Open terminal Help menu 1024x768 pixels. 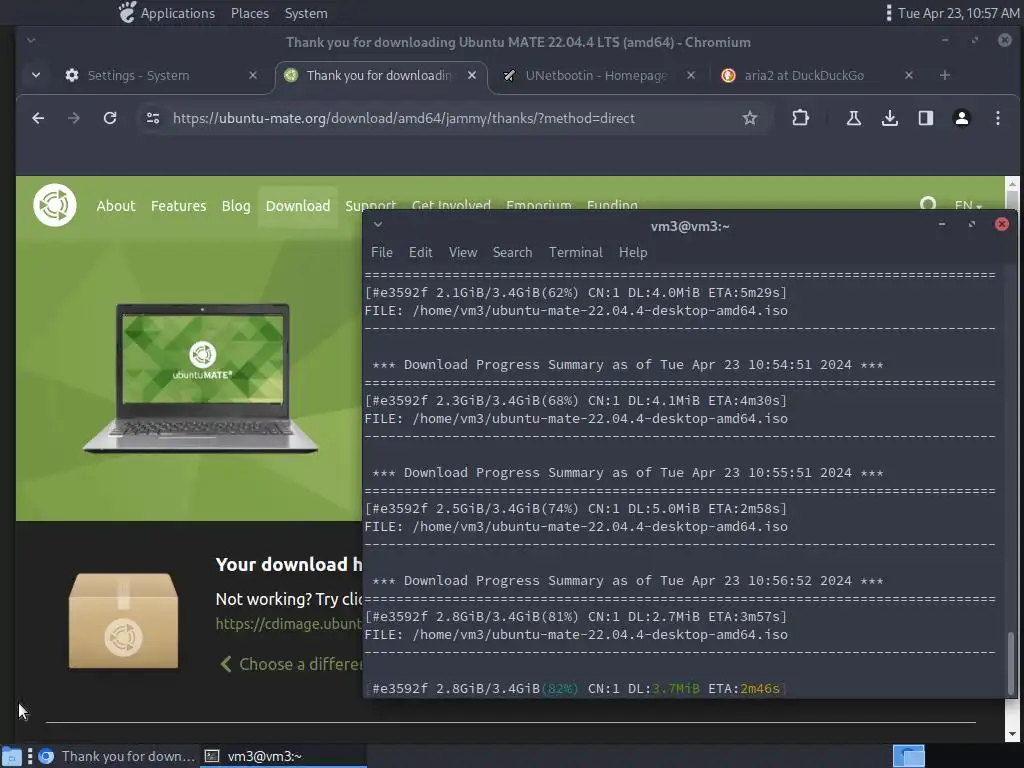[x=633, y=252]
